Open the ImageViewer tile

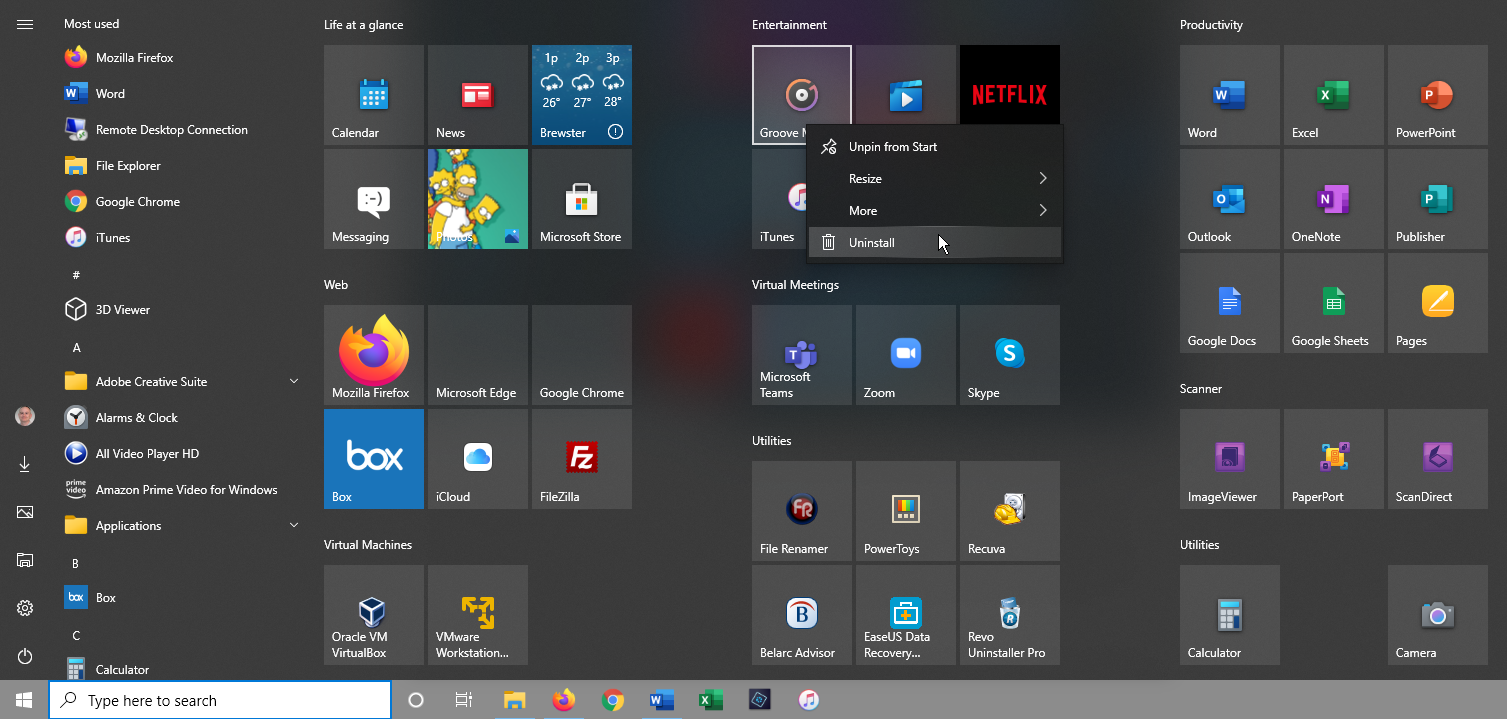point(1230,459)
